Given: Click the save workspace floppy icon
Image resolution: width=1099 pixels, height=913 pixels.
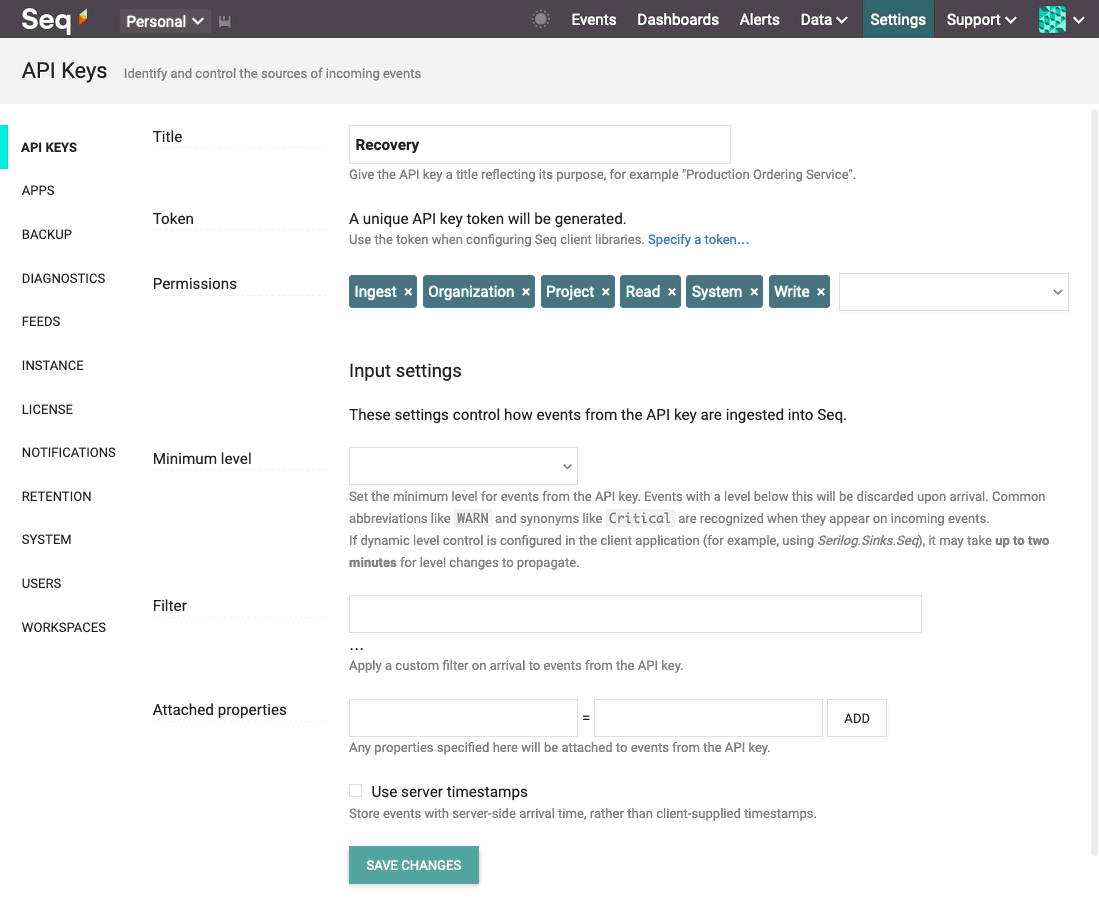Looking at the screenshot, I should tap(224, 22).
